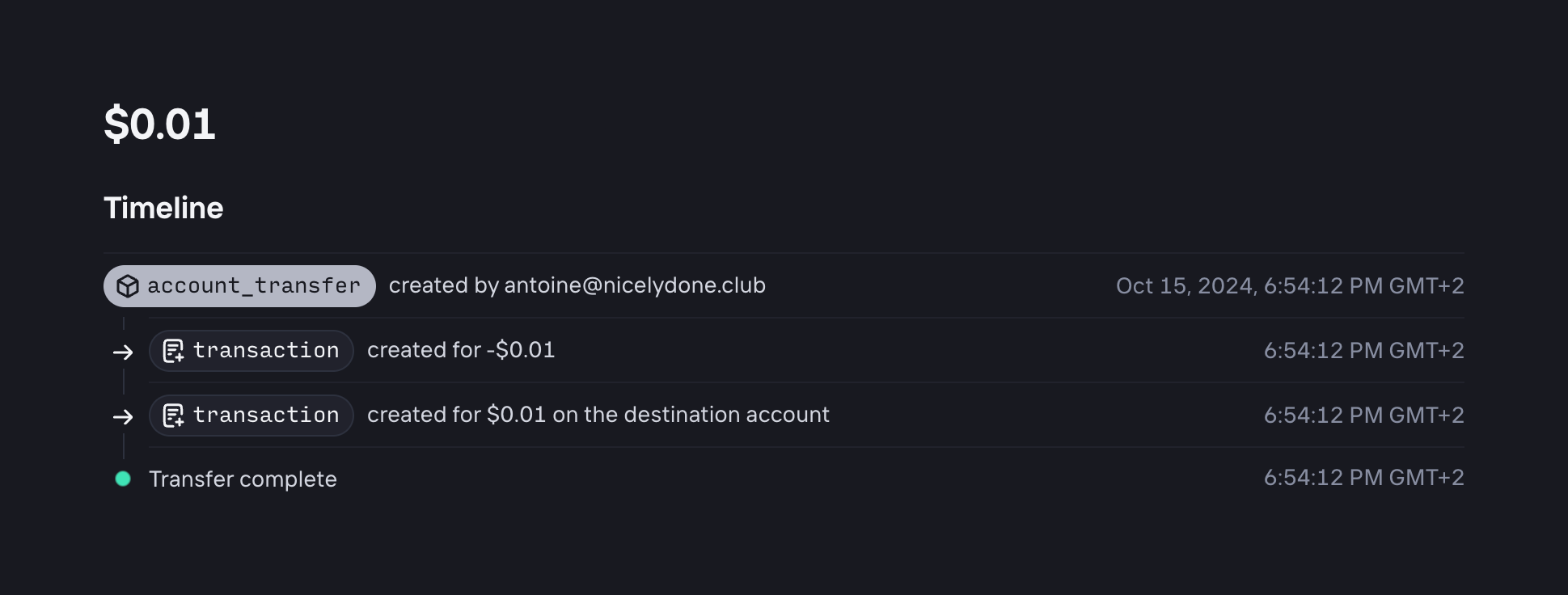Click the $0.01 amount heading

click(x=160, y=124)
